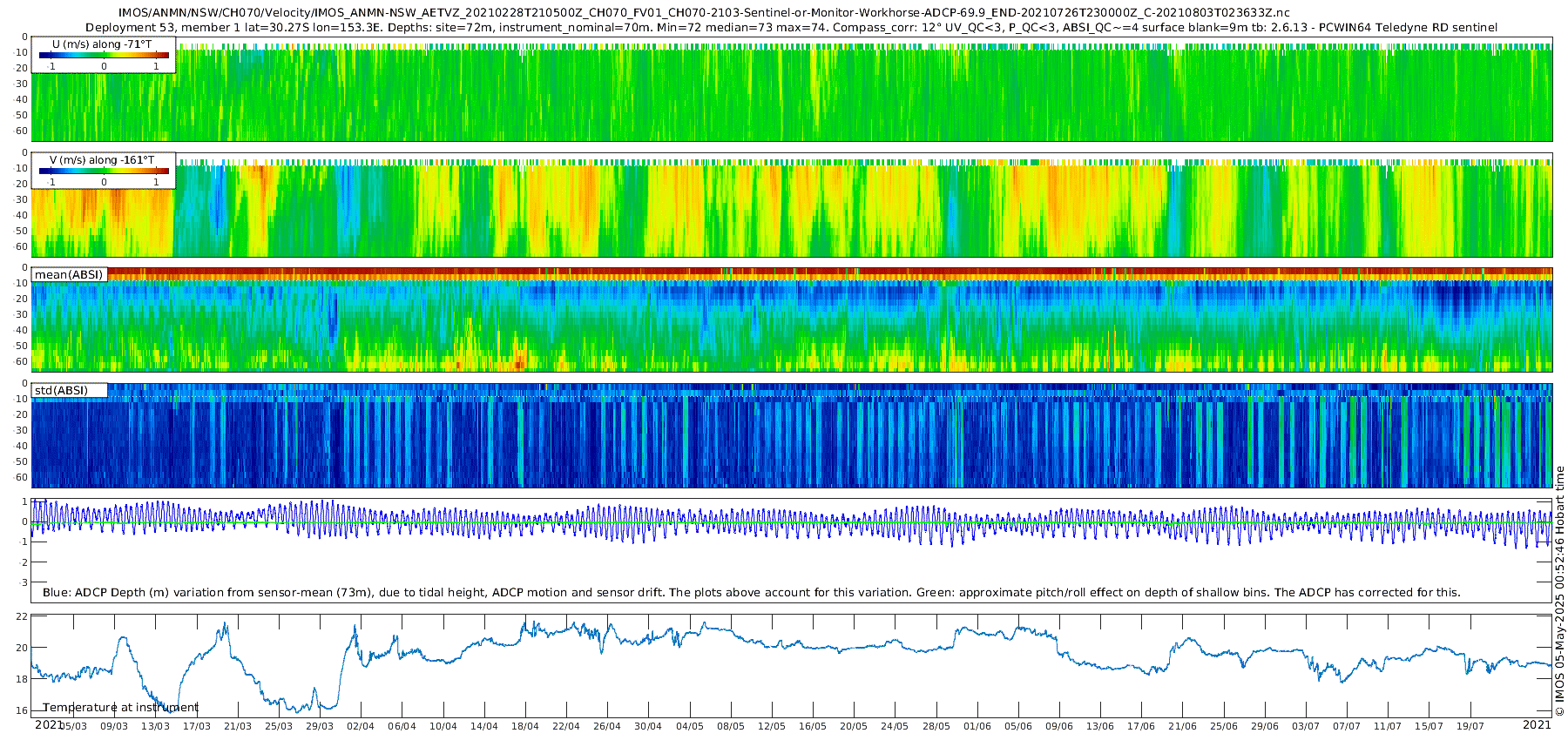Click the V (m/s) velocity colorbar
Viewport: 1568px width, 740px height.
point(104,171)
